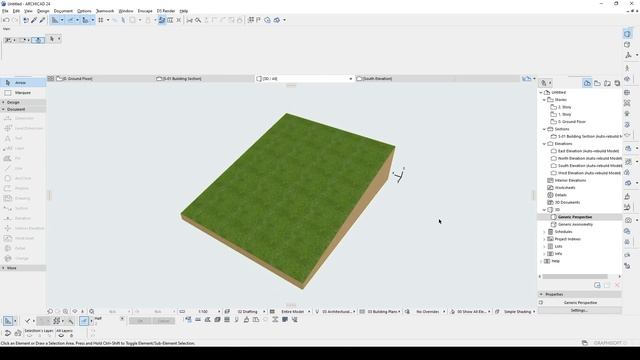
Task: Click the new viewpoint icon below Navigator tree
Action: (x=597, y=285)
